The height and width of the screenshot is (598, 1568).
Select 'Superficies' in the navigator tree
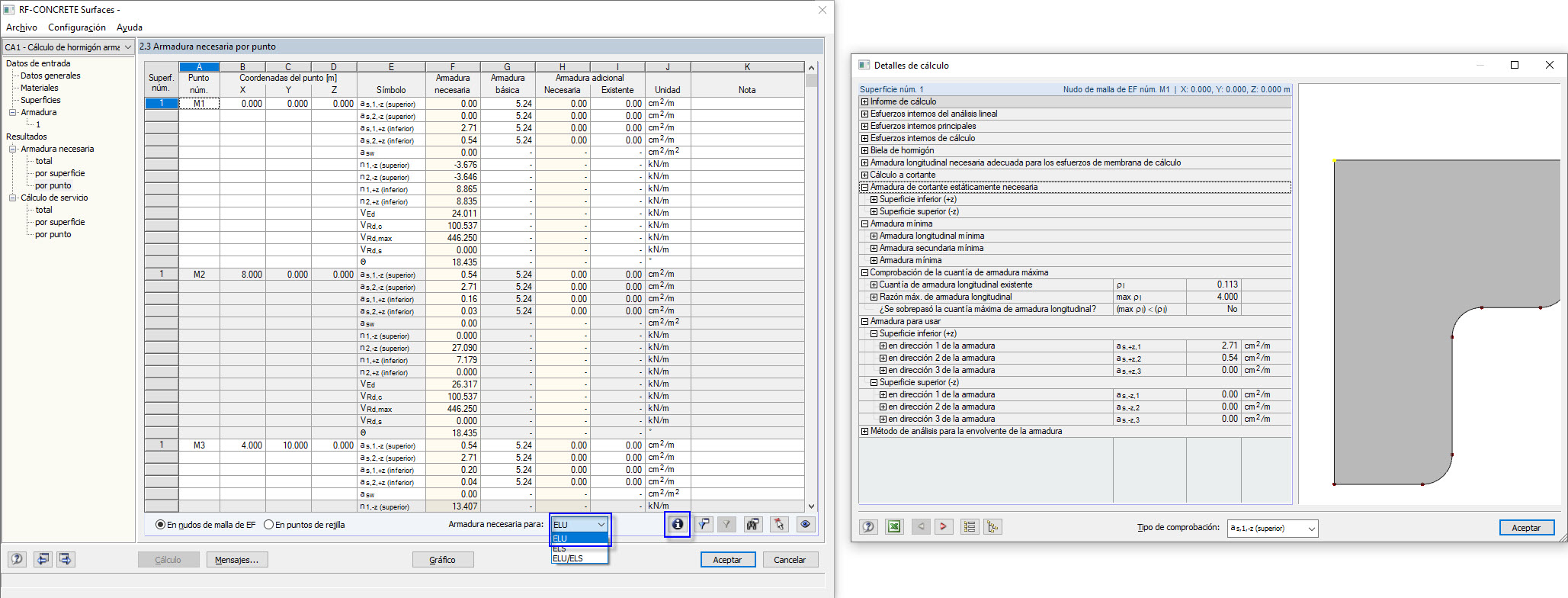[40, 100]
